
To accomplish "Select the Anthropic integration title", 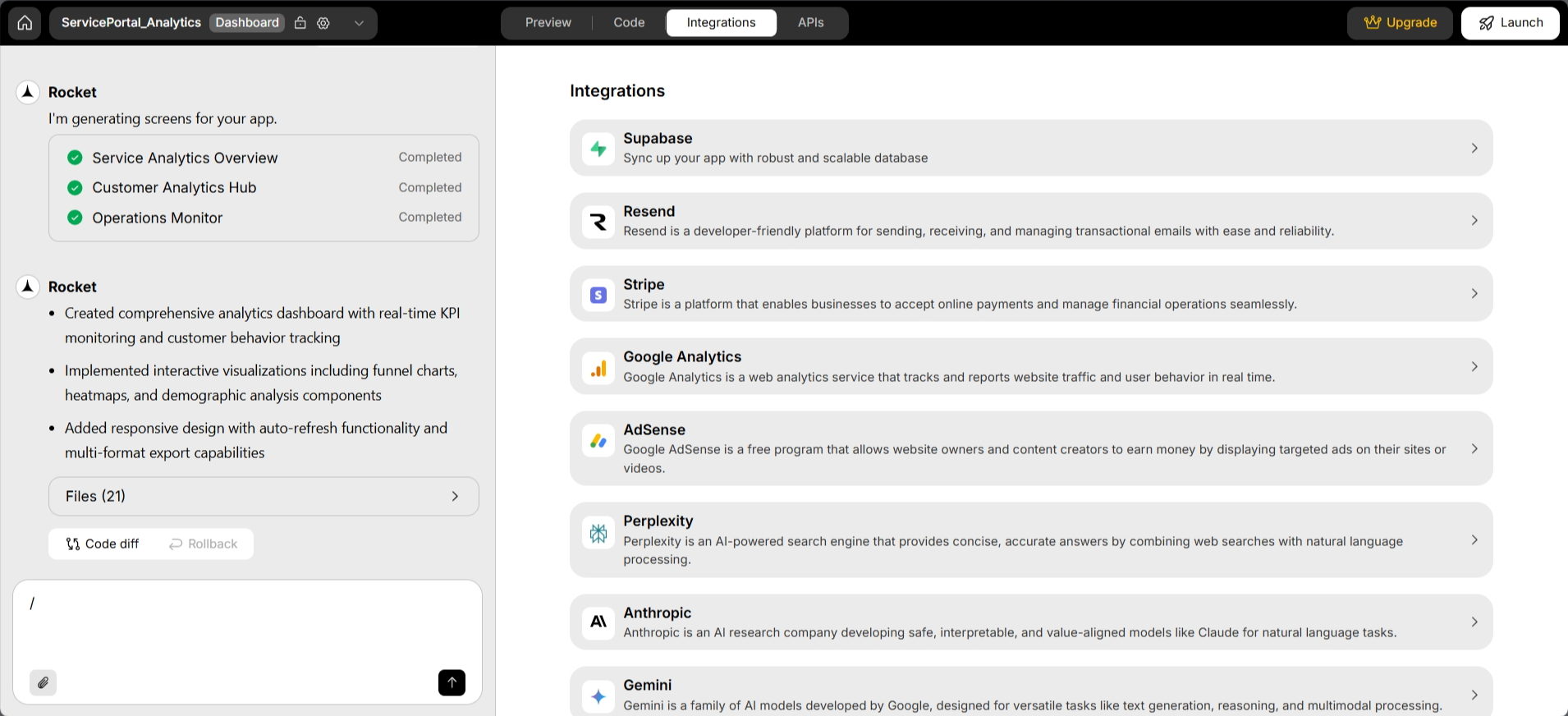I will coord(657,613).
